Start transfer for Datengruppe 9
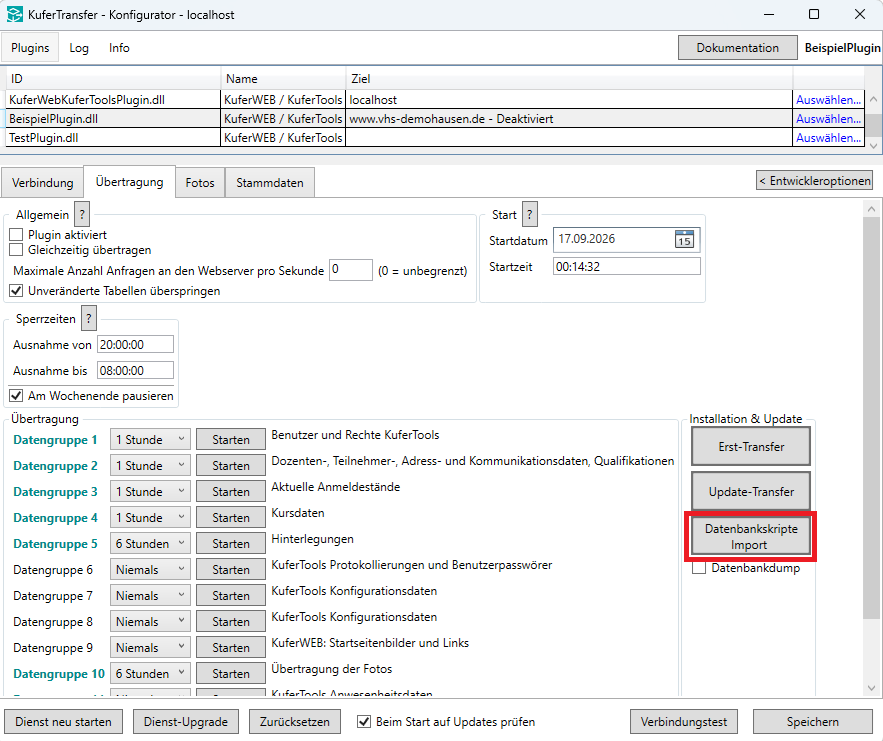The height and width of the screenshot is (741, 883). 231,647
